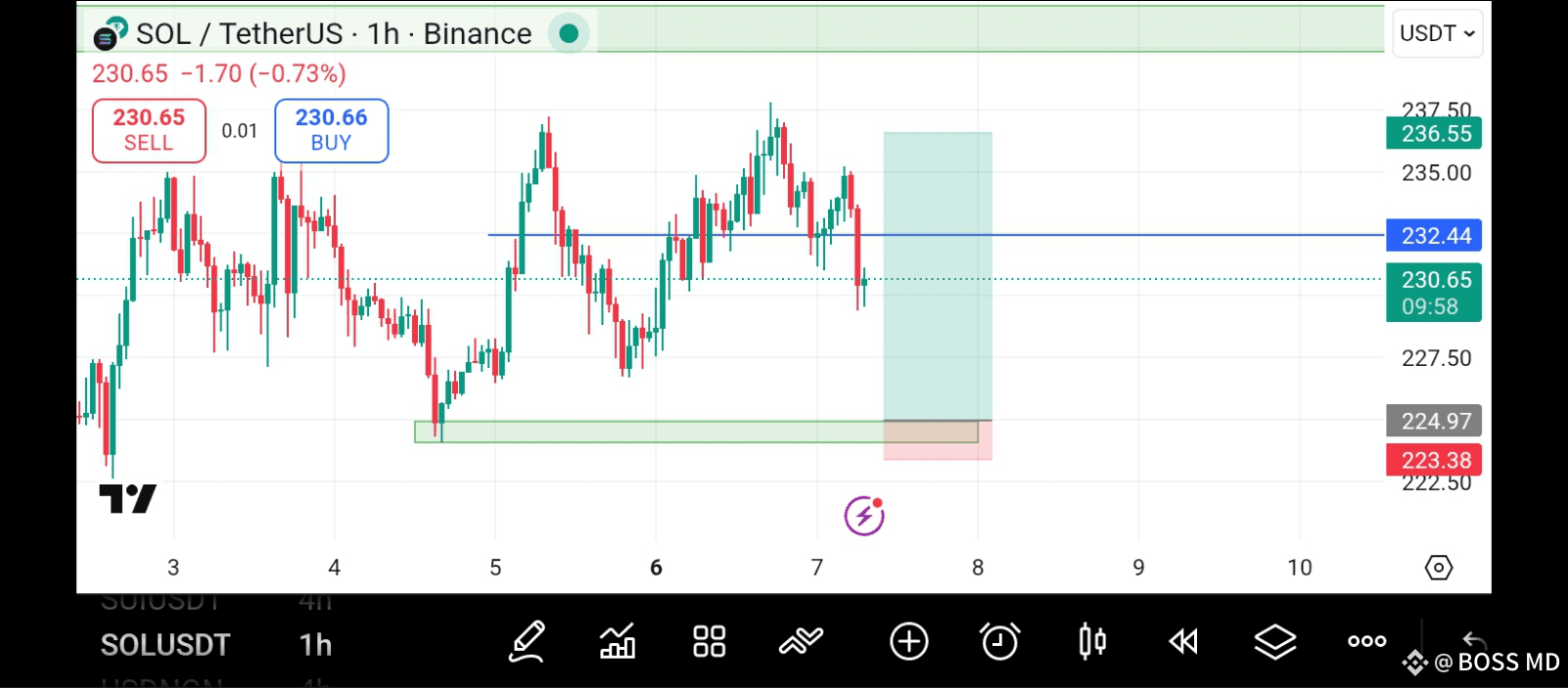Image resolution: width=1568 pixels, height=688 pixels.
Task: Click date 8 on time axis
Action: coord(978,568)
